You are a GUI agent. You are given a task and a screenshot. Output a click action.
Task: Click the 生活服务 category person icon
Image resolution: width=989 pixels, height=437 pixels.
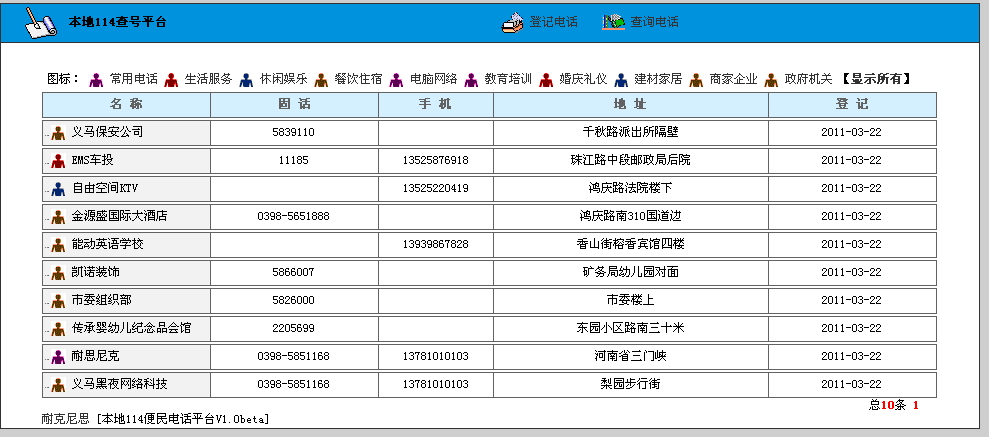(x=171, y=80)
